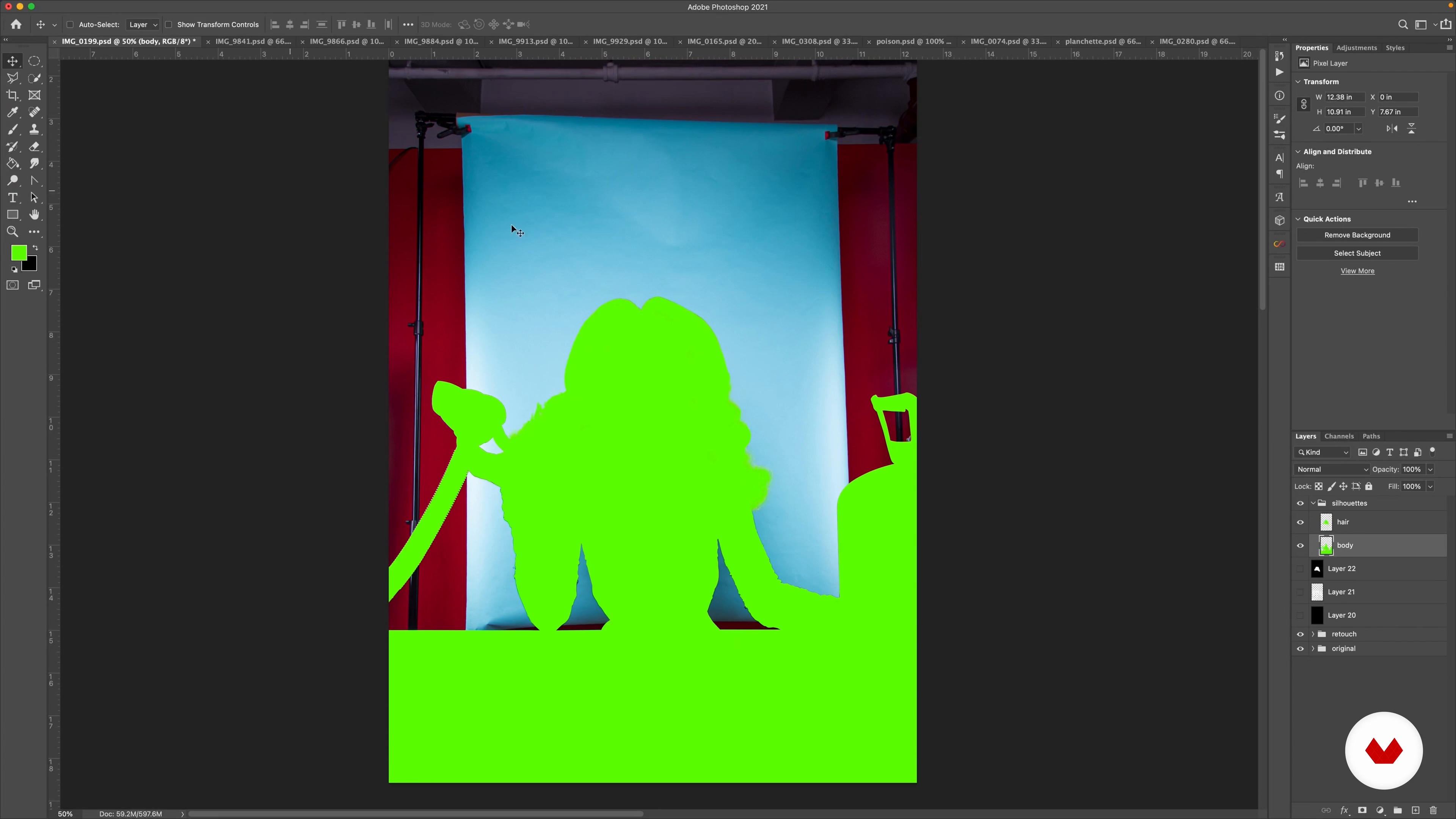Select the Elliptical Marquee tool
The height and width of the screenshot is (819, 1456).
35,61
